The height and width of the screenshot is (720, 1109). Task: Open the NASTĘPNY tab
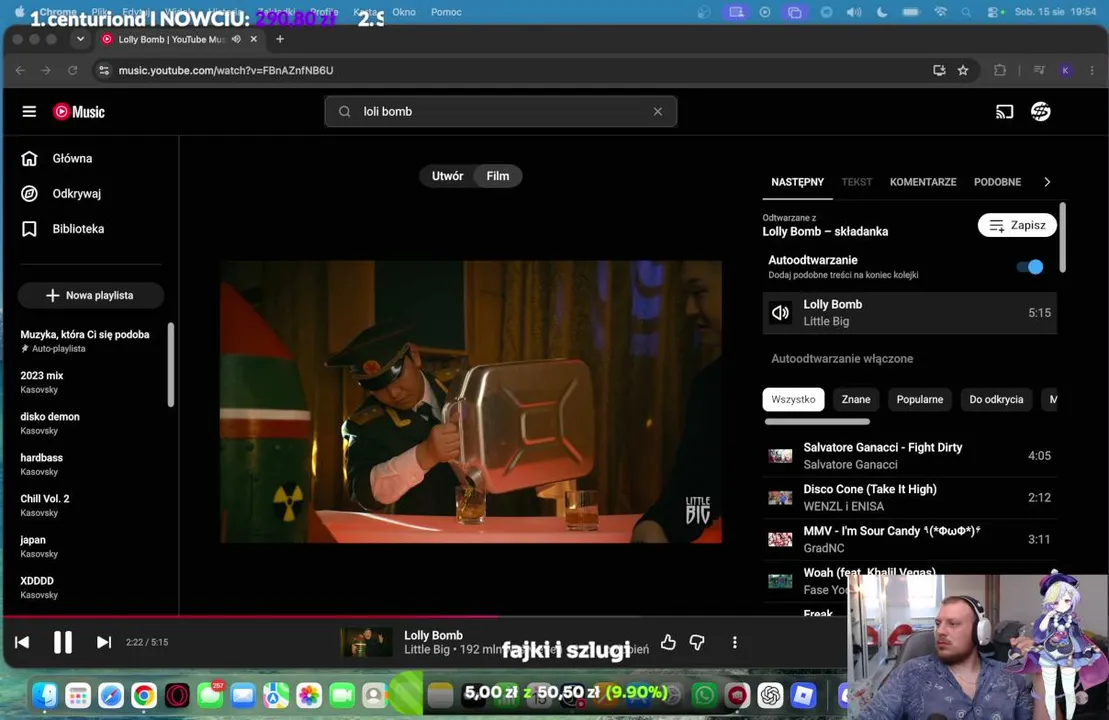(797, 182)
